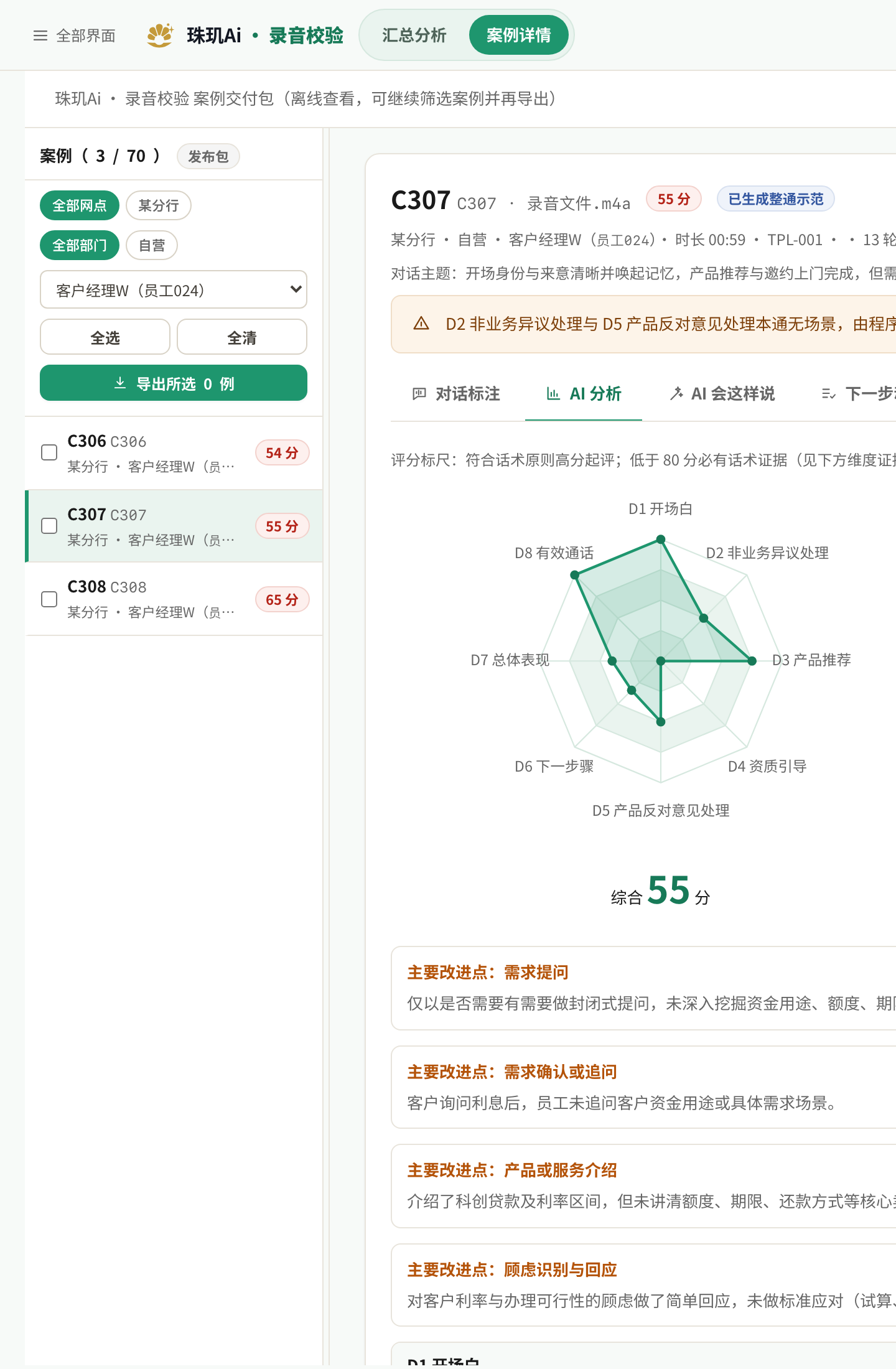
Task: Click the D1 开场白 radar axis label
Action: 661,509
